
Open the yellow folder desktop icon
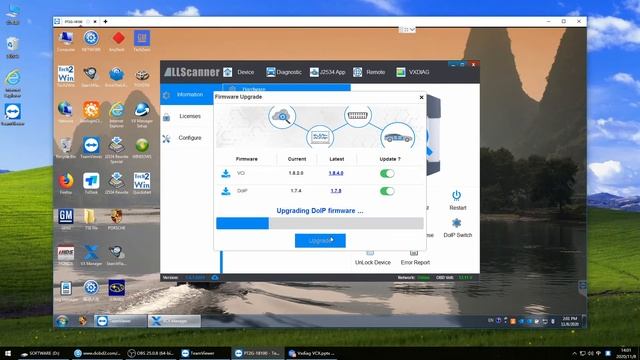point(90,218)
